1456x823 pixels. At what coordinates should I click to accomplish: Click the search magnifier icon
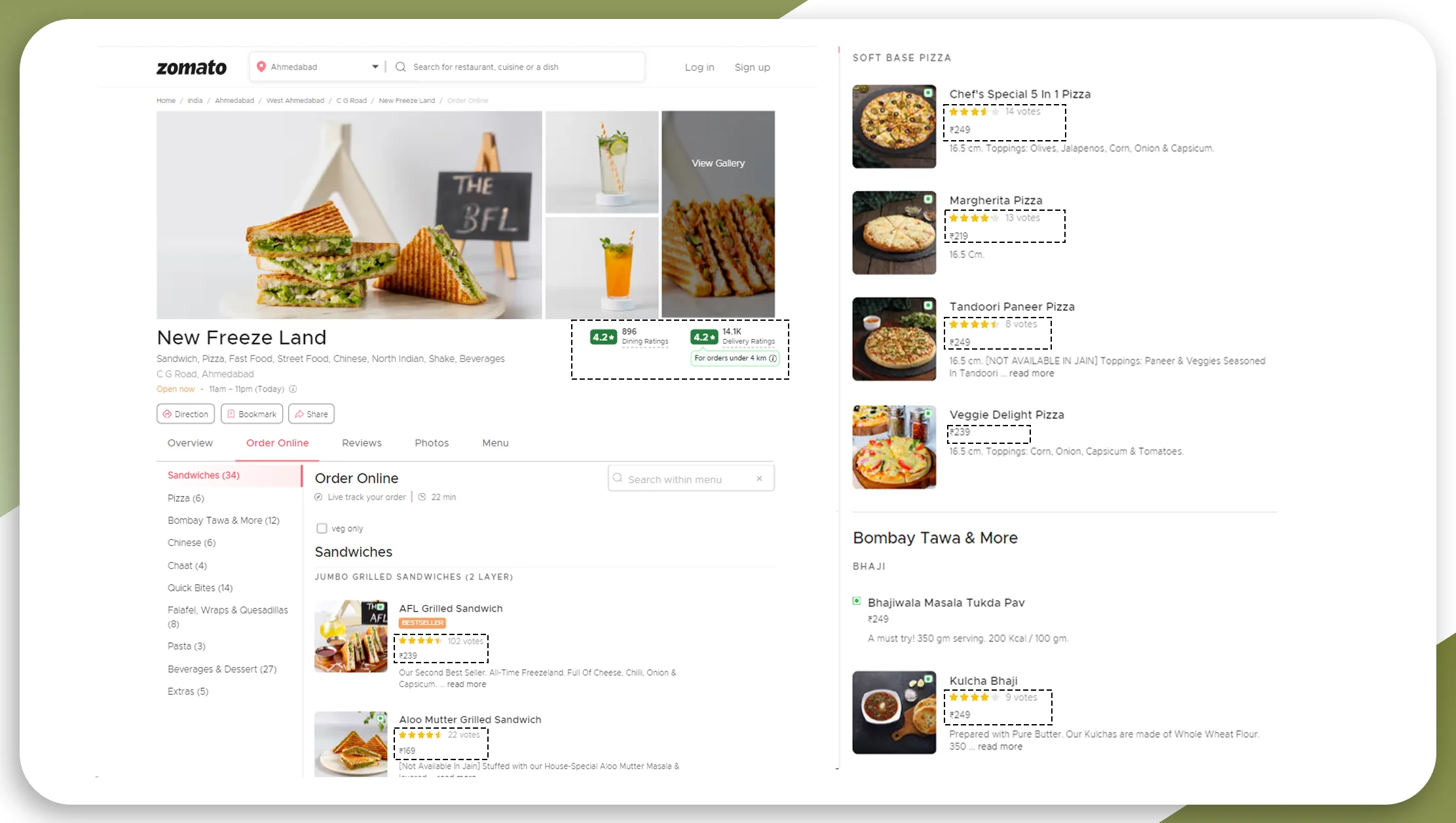click(400, 67)
